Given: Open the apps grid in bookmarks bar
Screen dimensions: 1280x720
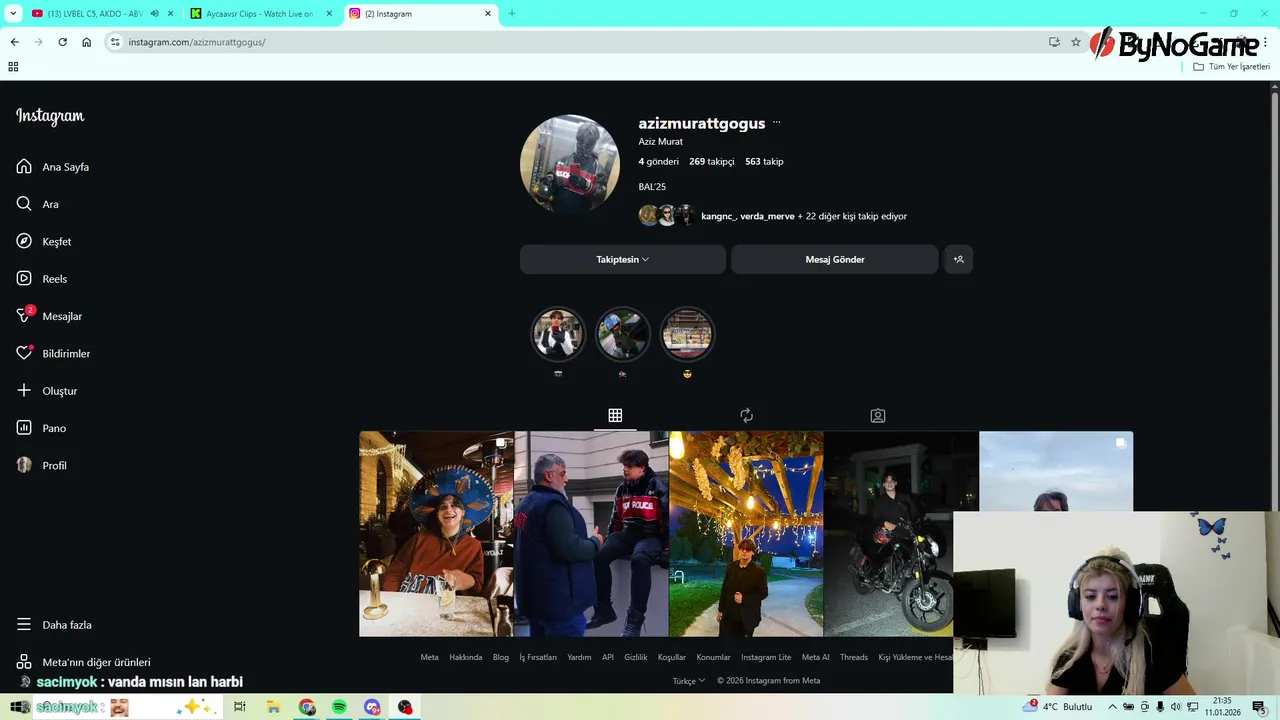Looking at the screenshot, I should point(13,67).
